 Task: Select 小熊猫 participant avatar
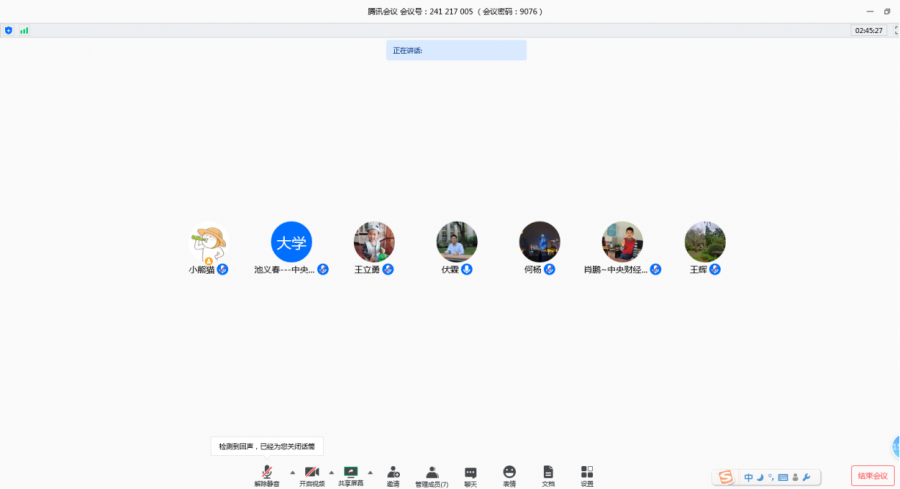point(208,242)
